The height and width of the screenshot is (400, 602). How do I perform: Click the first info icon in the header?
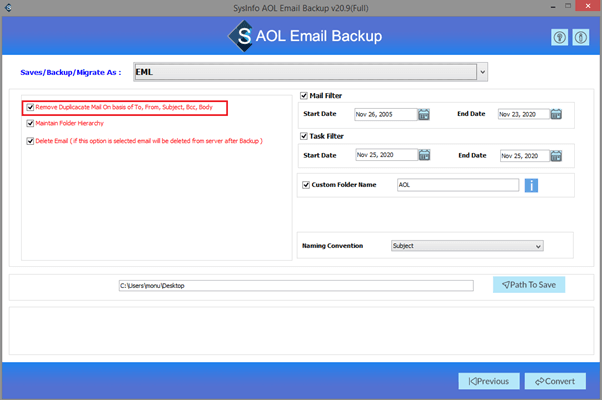click(x=559, y=38)
